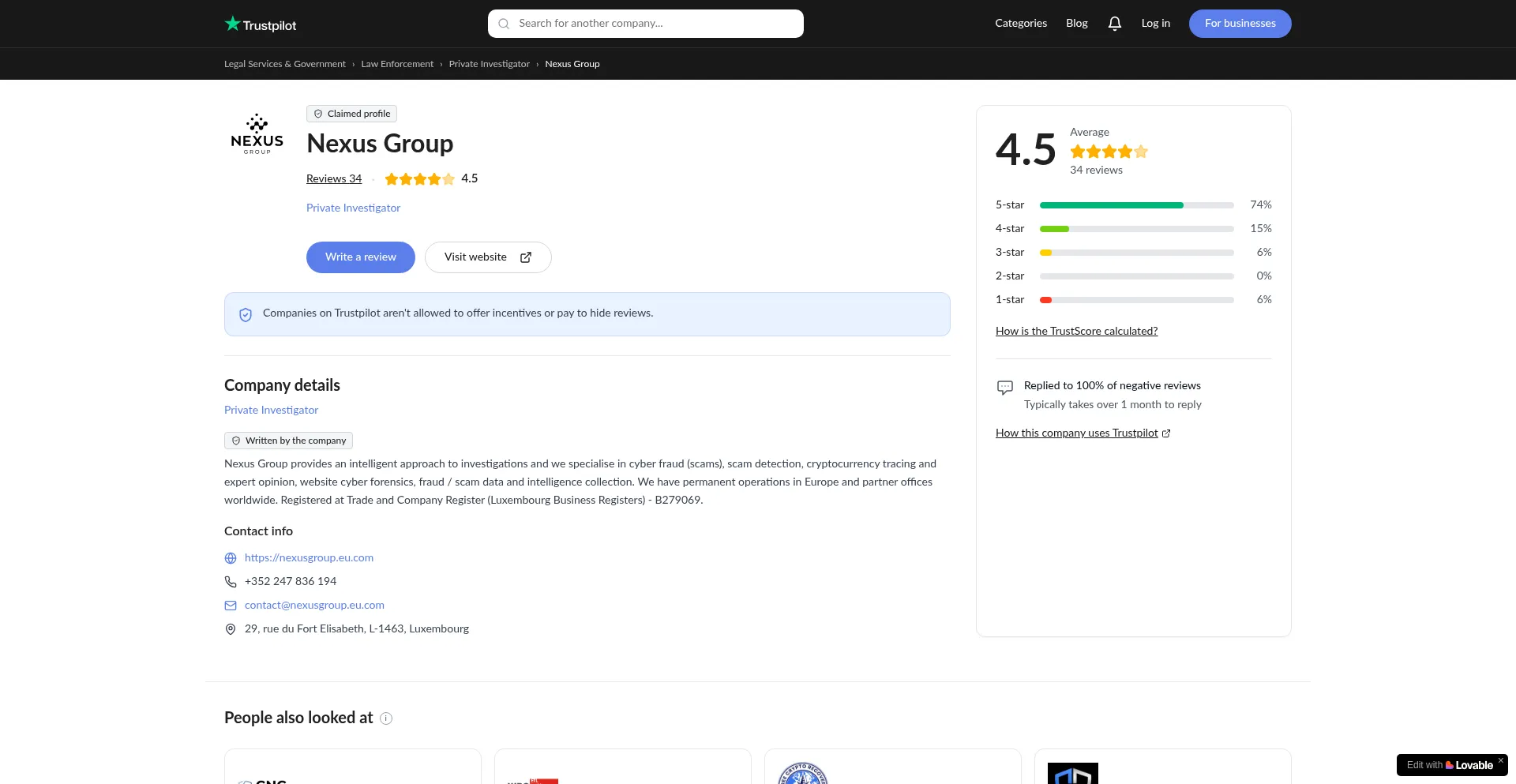Click the search magnifier icon
Viewport: 1516px width, 784px height.
tap(504, 24)
